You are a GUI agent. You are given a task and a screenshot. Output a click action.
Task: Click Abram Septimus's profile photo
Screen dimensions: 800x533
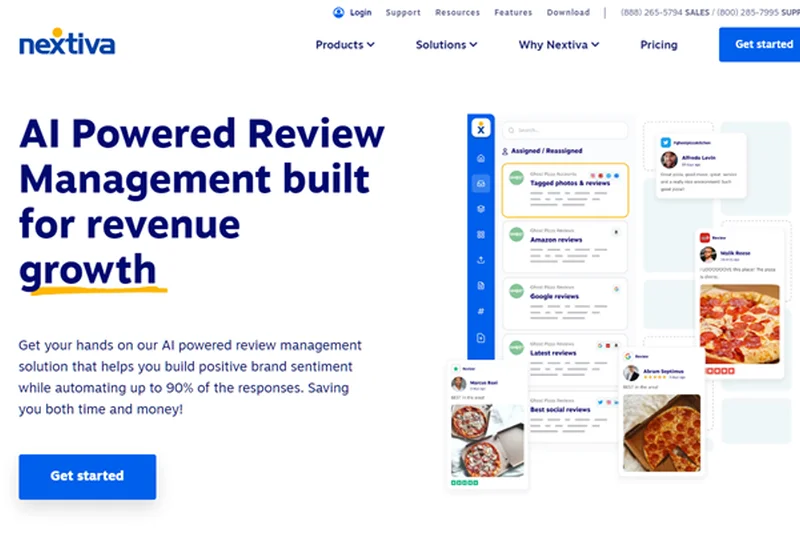tap(631, 373)
